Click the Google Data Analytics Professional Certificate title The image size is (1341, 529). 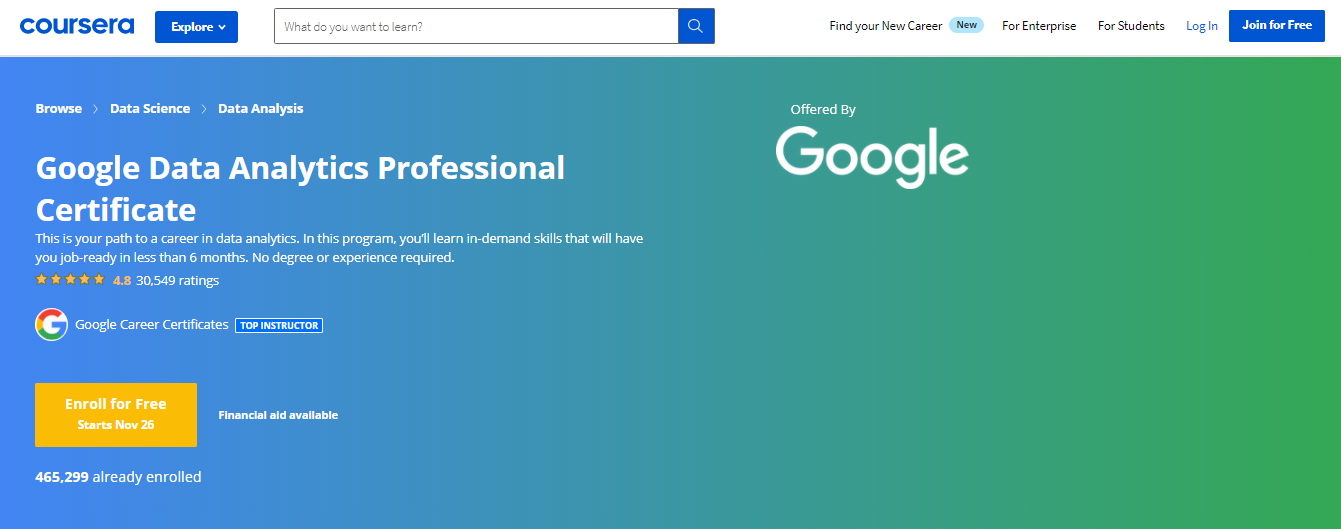[x=300, y=188]
